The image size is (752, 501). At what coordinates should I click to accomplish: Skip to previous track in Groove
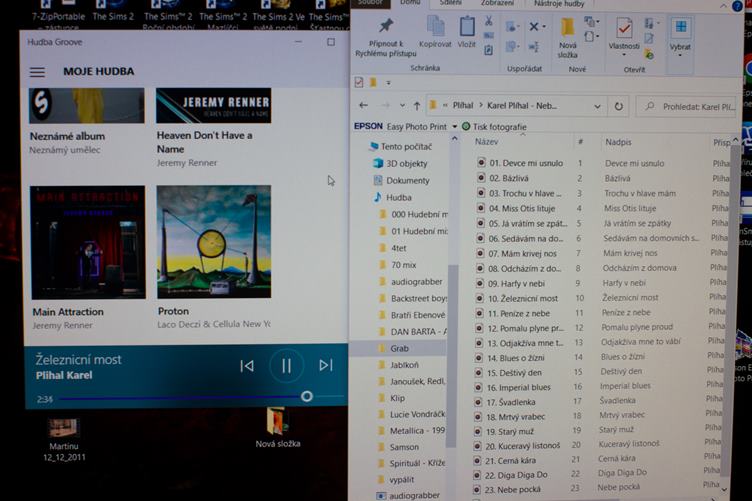coord(247,366)
